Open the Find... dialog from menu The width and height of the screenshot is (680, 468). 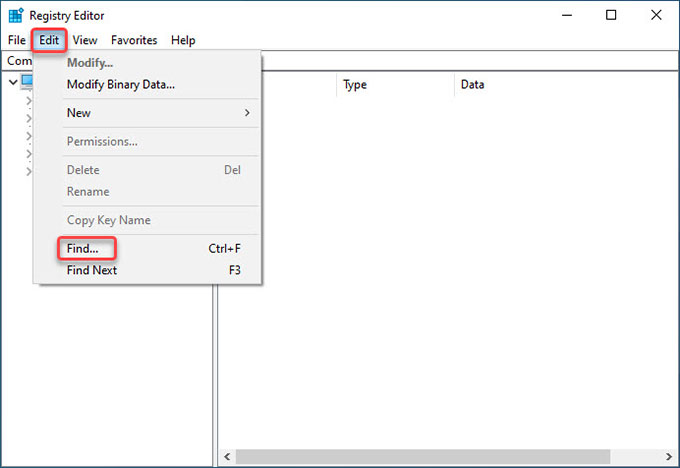point(147,249)
